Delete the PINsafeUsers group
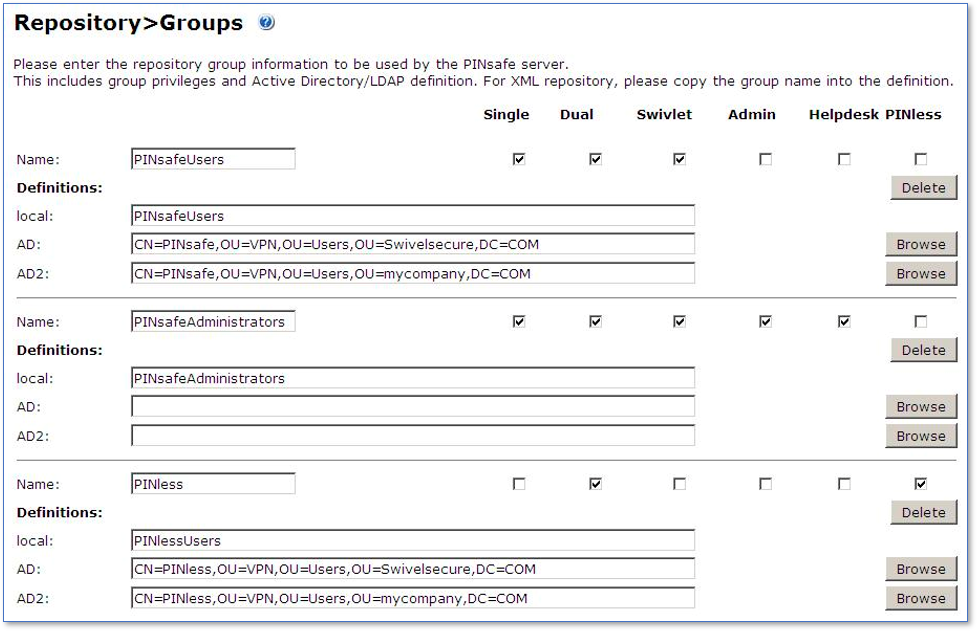977x631 pixels. [x=923, y=188]
